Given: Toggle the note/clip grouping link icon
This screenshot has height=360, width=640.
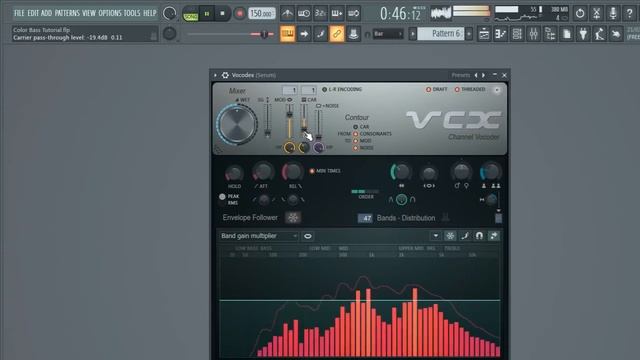Looking at the screenshot, I should click(337, 34).
